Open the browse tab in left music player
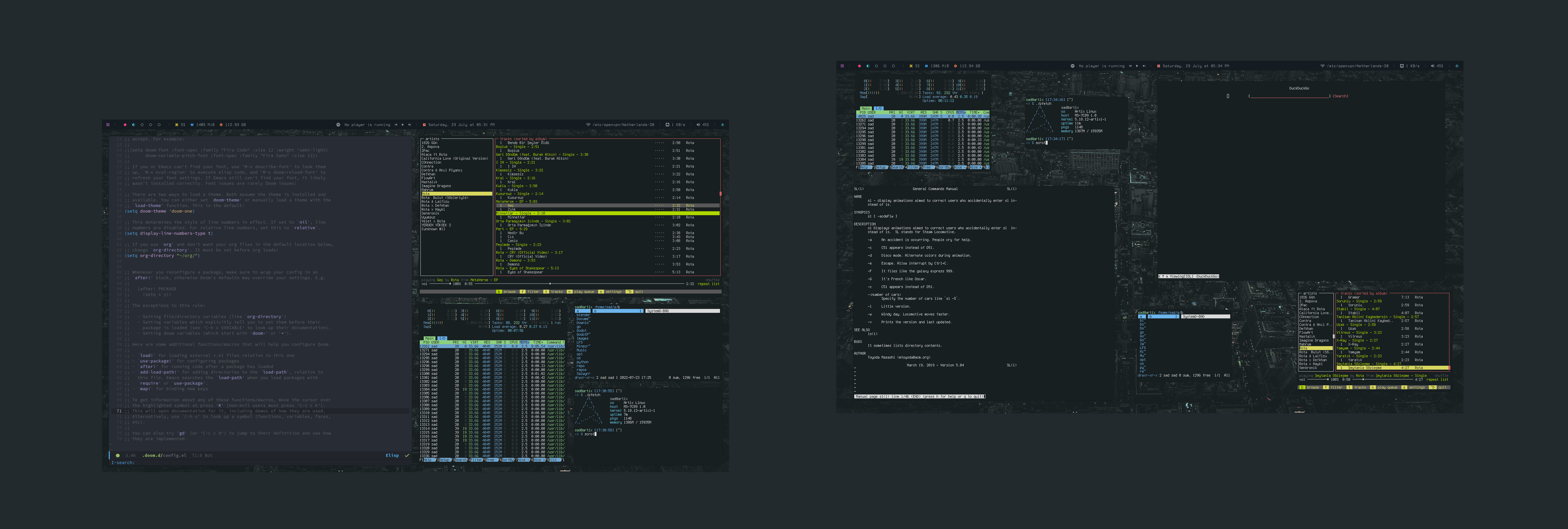 (x=506, y=292)
